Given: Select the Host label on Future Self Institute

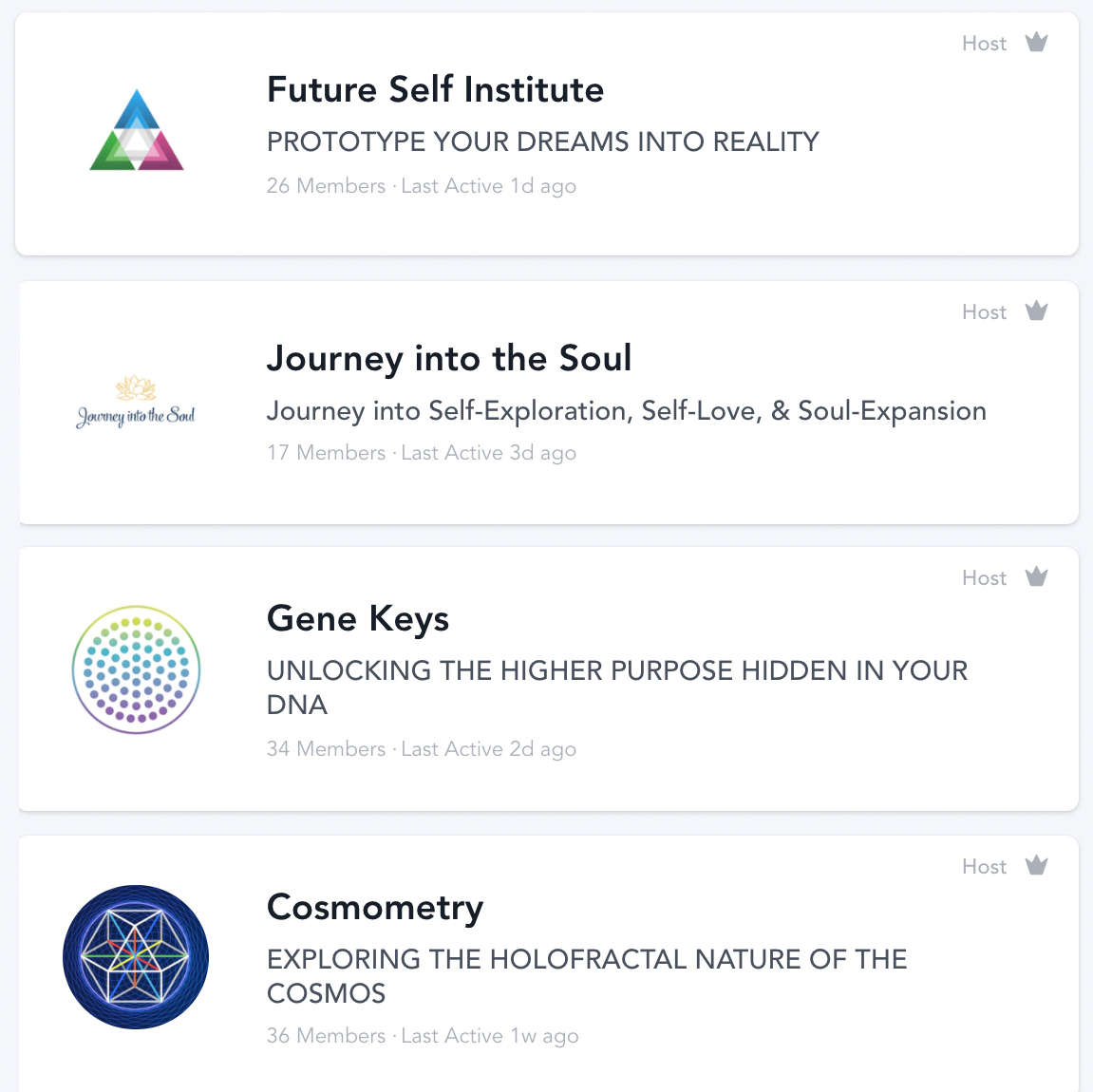Looking at the screenshot, I should [x=984, y=44].
